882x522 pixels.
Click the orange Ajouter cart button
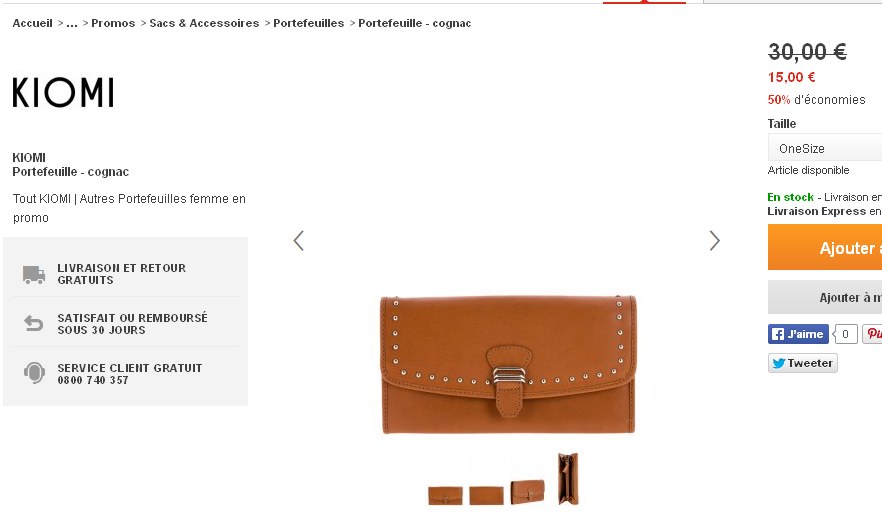[x=825, y=248]
